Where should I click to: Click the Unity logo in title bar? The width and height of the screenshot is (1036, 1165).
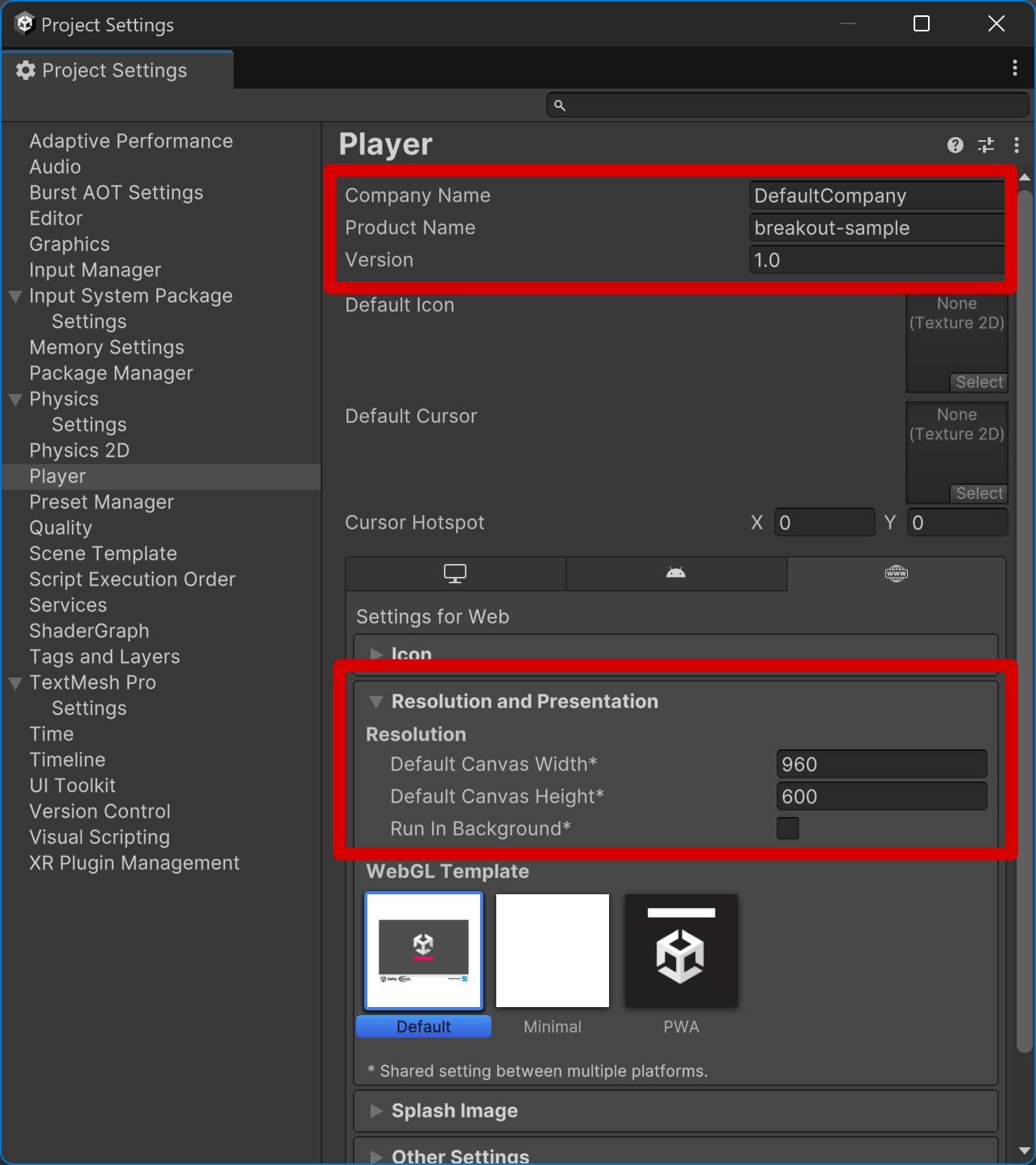(24, 24)
